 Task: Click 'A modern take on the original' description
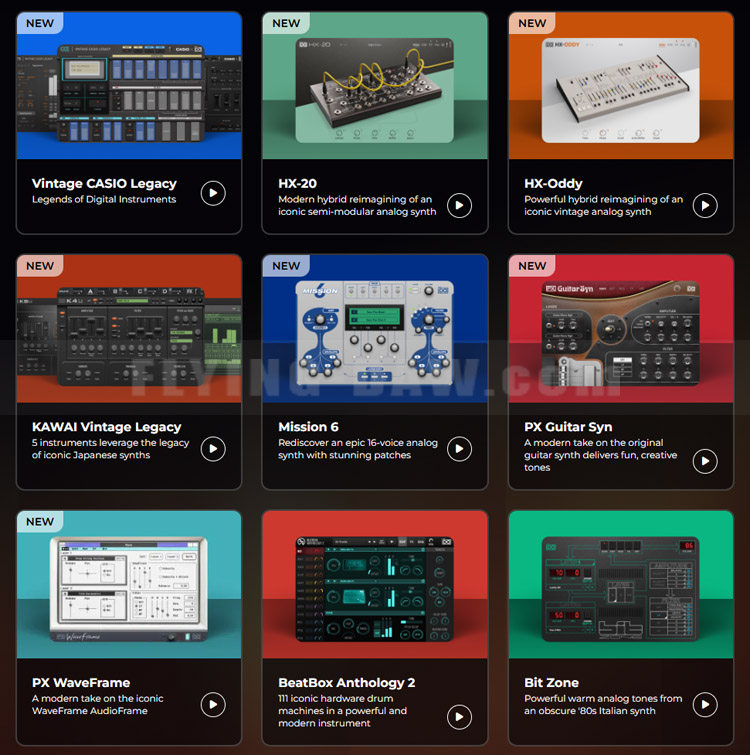click(601, 455)
